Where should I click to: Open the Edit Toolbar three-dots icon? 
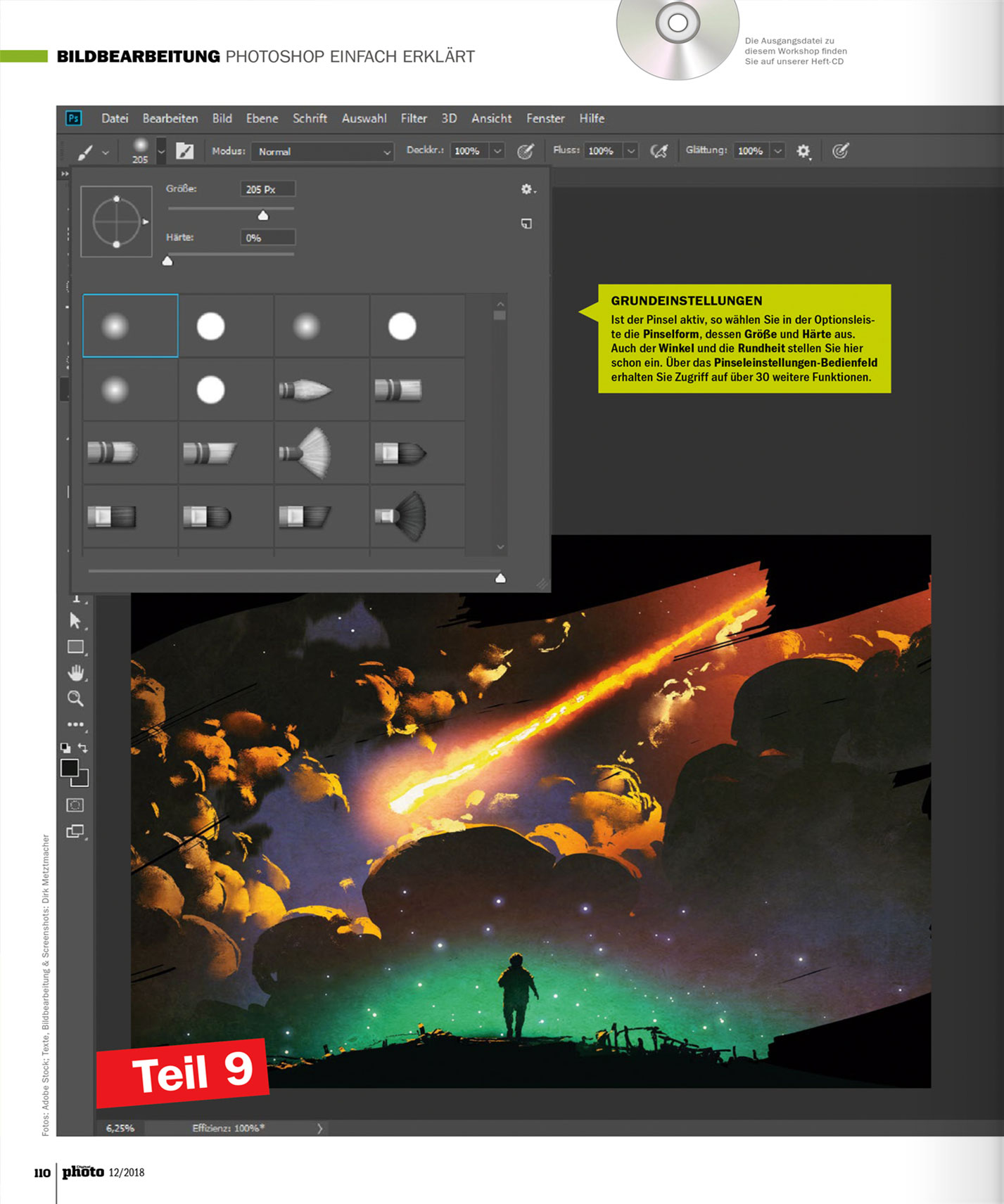(75, 724)
